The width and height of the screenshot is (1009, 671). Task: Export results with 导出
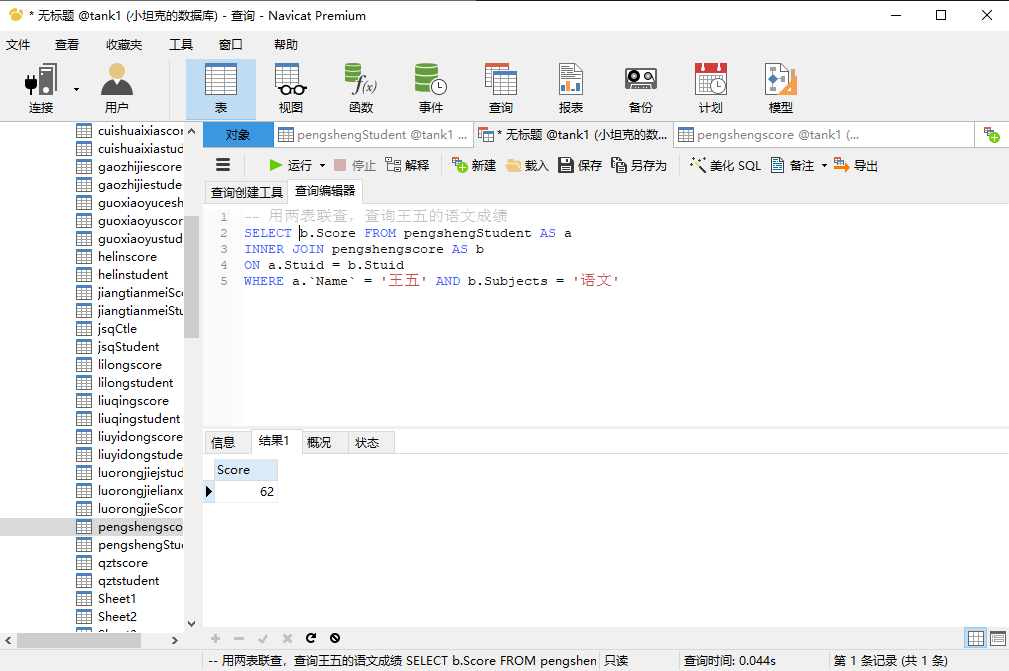coord(856,165)
